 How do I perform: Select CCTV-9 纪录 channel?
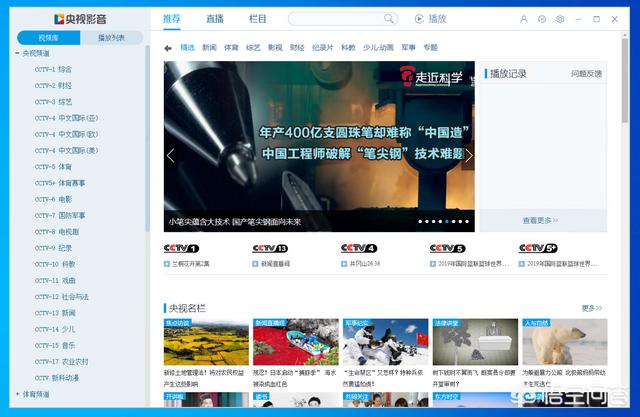[x=53, y=248]
